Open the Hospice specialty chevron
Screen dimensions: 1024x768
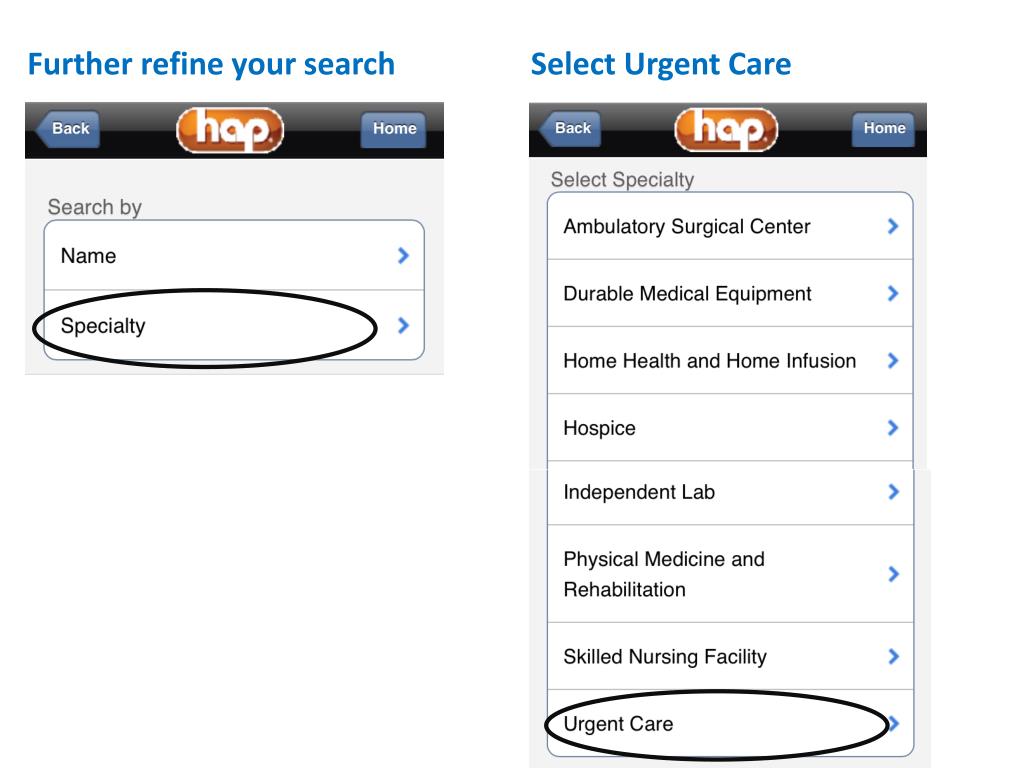[x=893, y=428]
